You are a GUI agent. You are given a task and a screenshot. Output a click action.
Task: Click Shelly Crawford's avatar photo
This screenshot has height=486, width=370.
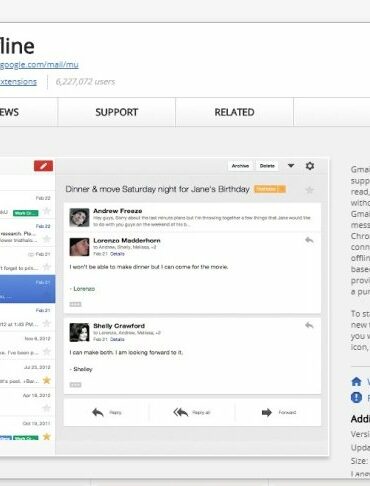79,332
